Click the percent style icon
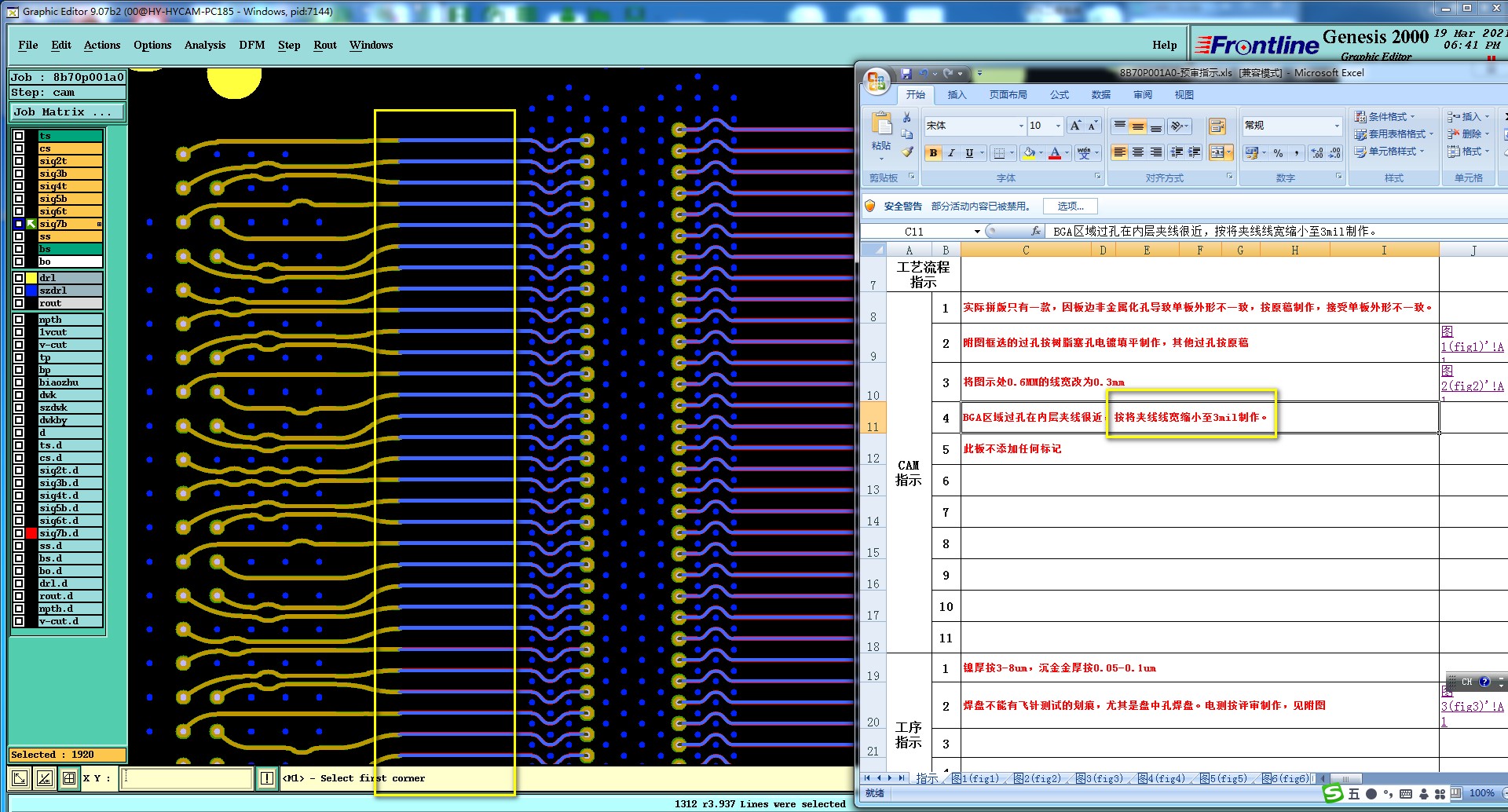 pyautogui.click(x=1278, y=153)
